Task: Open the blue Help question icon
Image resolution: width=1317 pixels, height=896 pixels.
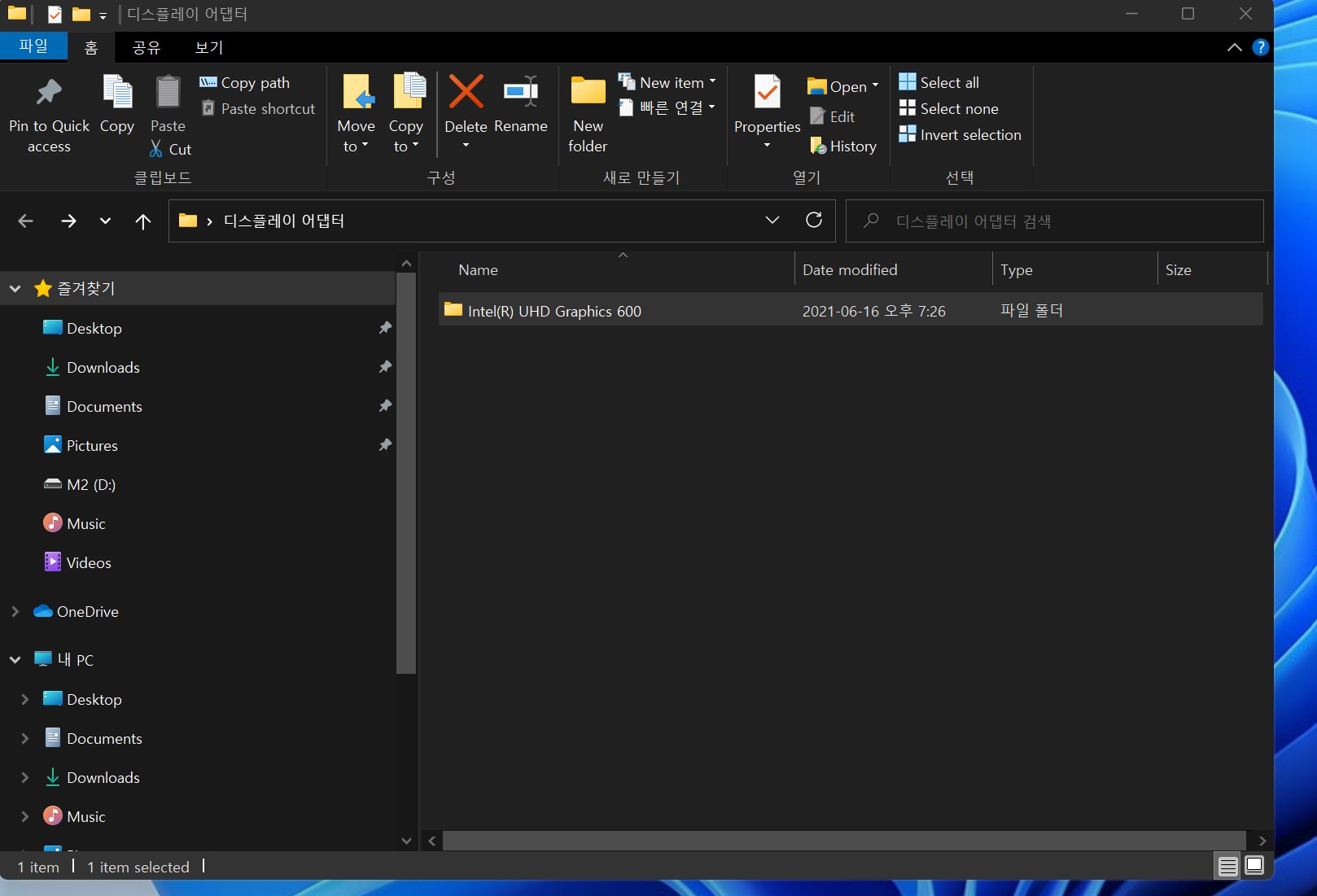Action: click(x=1260, y=47)
